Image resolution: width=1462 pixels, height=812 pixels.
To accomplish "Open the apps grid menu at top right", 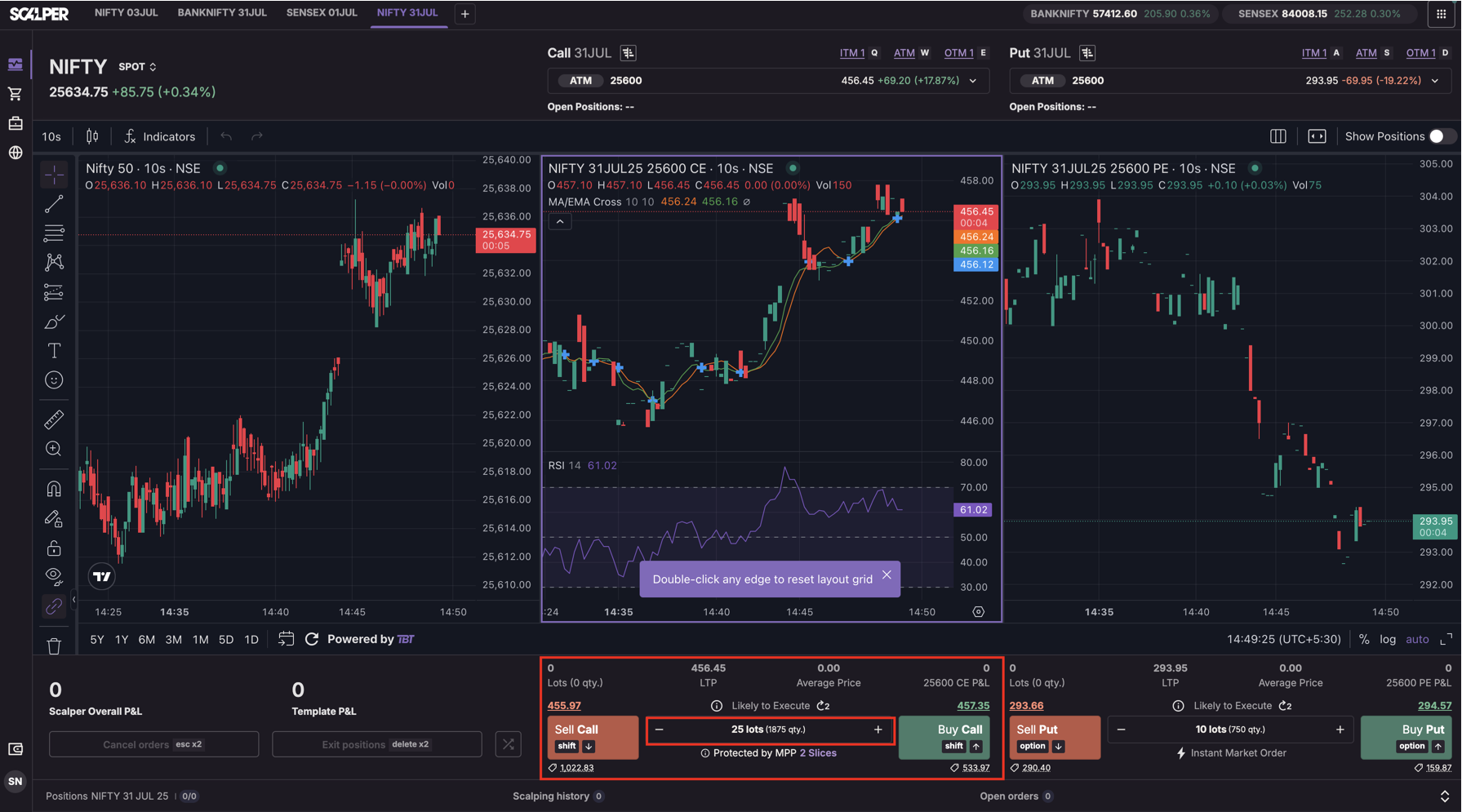I will coord(1441,14).
